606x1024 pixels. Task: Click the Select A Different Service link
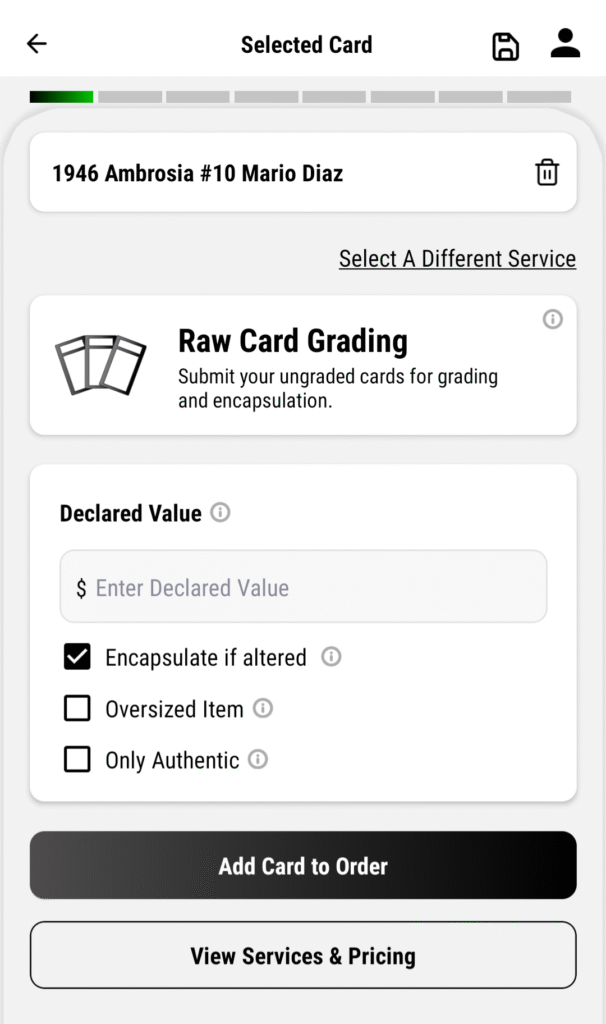[457, 259]
